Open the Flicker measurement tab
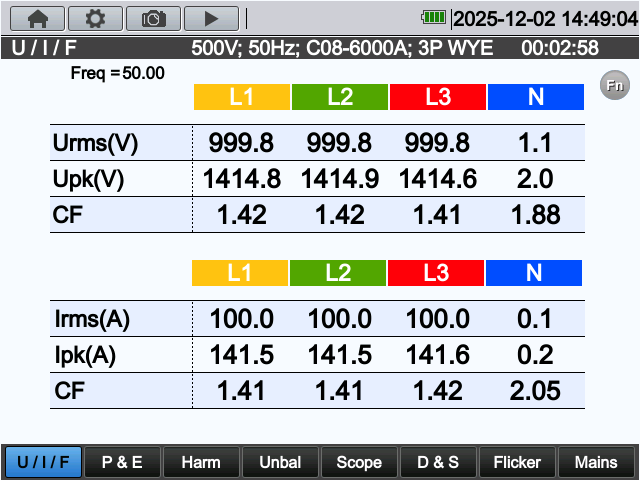The height and width of the screenshot is (480, 640). click(517, 462)
